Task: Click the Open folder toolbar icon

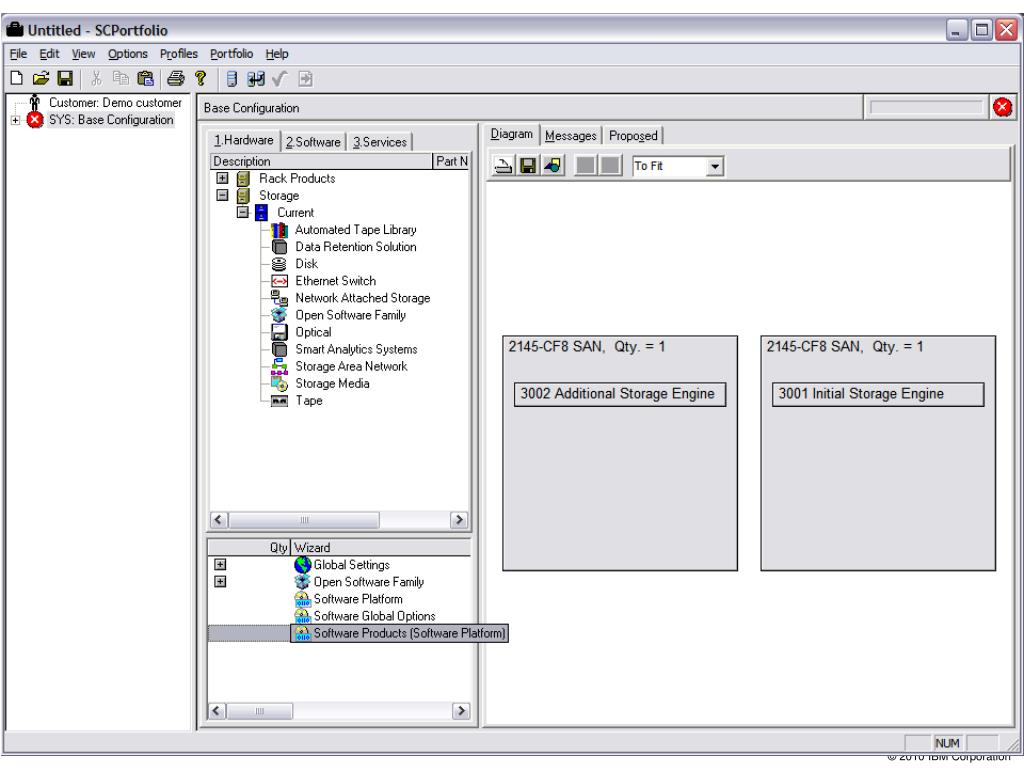Action: click(40, 79)
